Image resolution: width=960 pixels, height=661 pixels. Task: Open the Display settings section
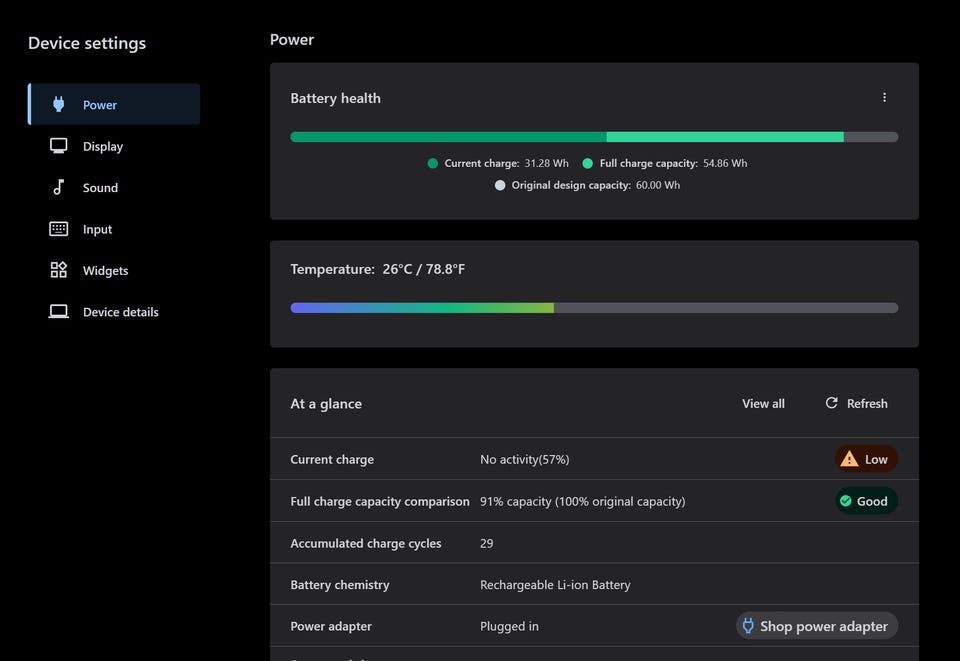click(x=103, y=146)
